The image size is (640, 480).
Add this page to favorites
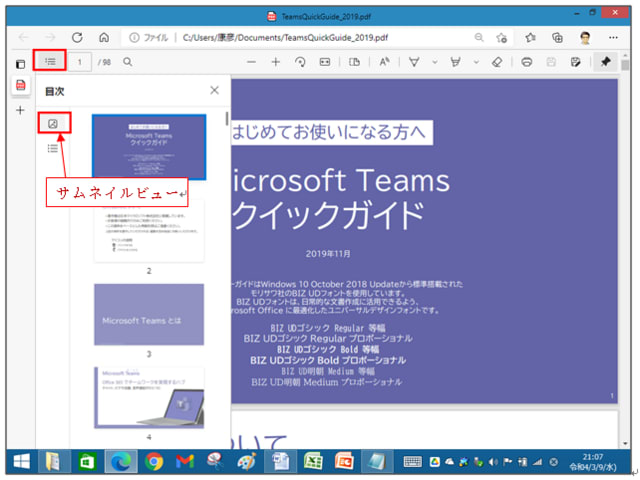click(x=502, y=38)
